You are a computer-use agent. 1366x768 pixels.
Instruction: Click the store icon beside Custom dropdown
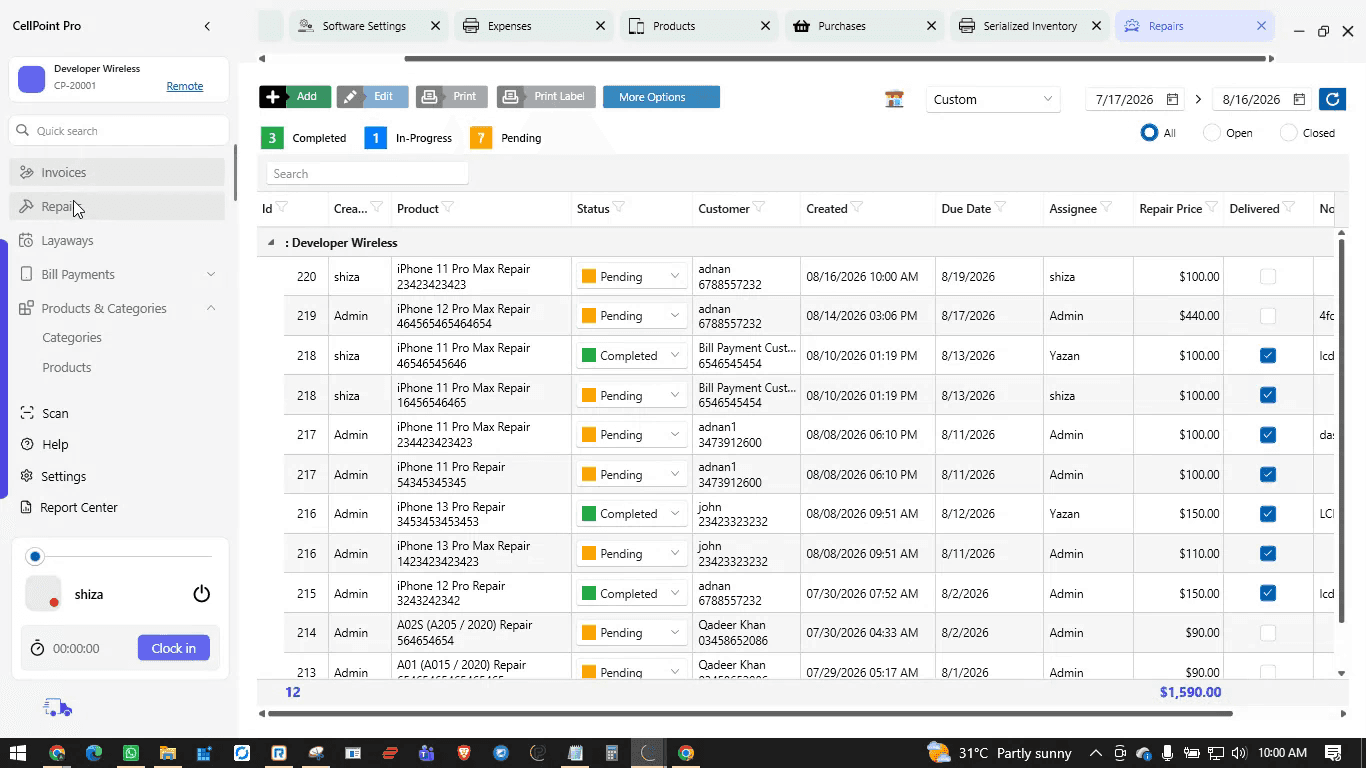[x=894, y=99]
